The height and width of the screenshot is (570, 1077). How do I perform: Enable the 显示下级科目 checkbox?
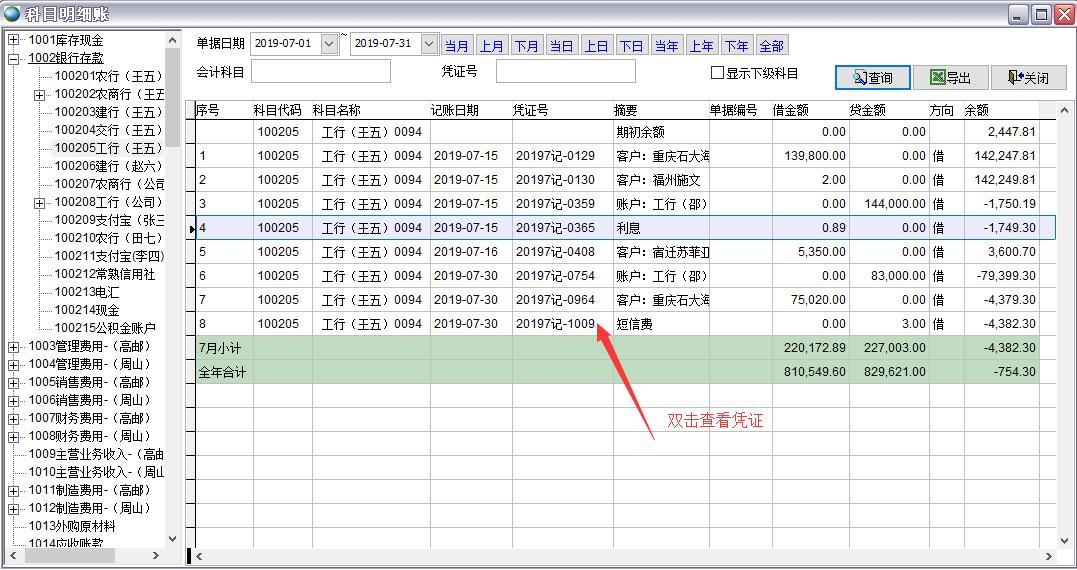pyautogui.click(x=717, y=73)
